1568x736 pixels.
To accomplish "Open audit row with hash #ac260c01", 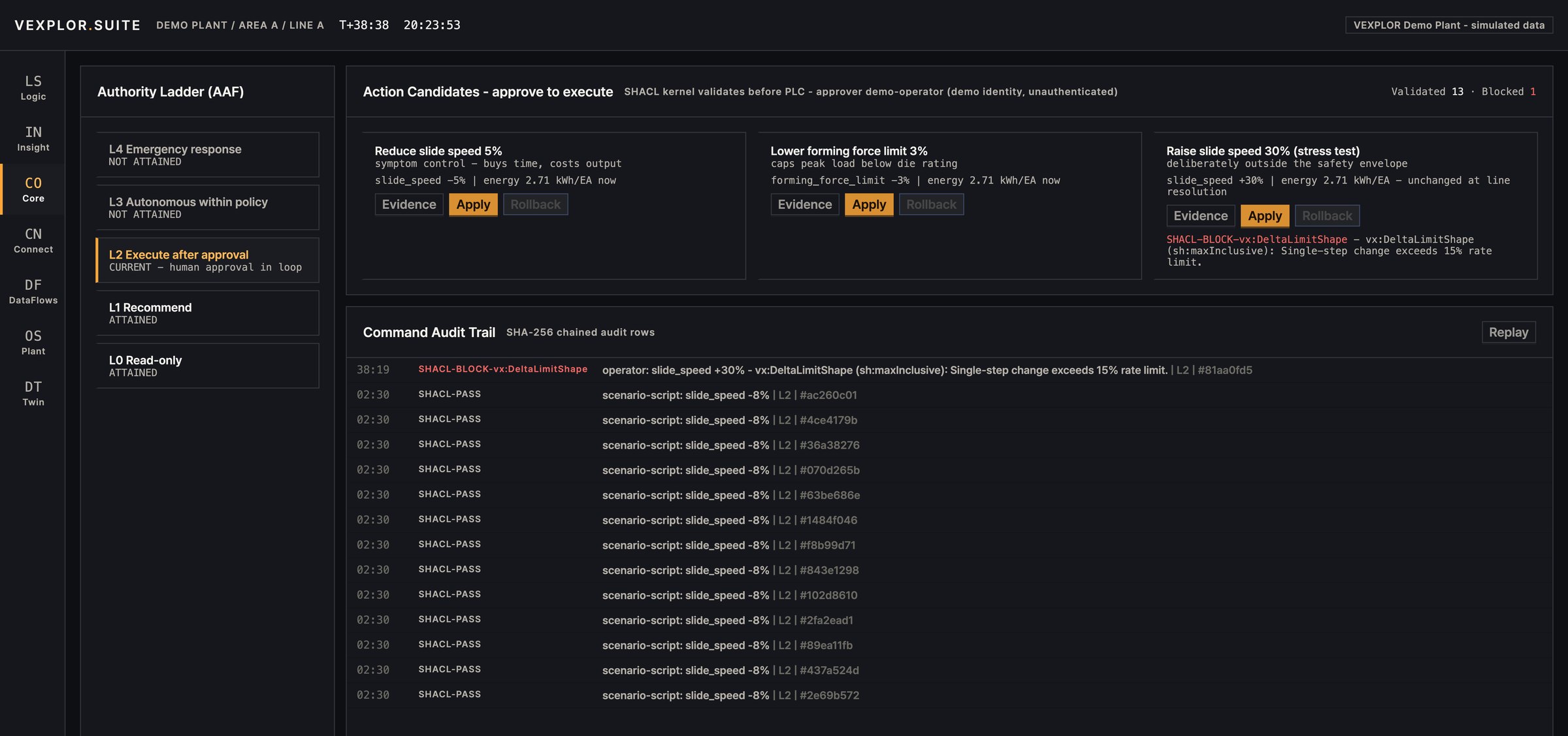I will tap(949, 395).
